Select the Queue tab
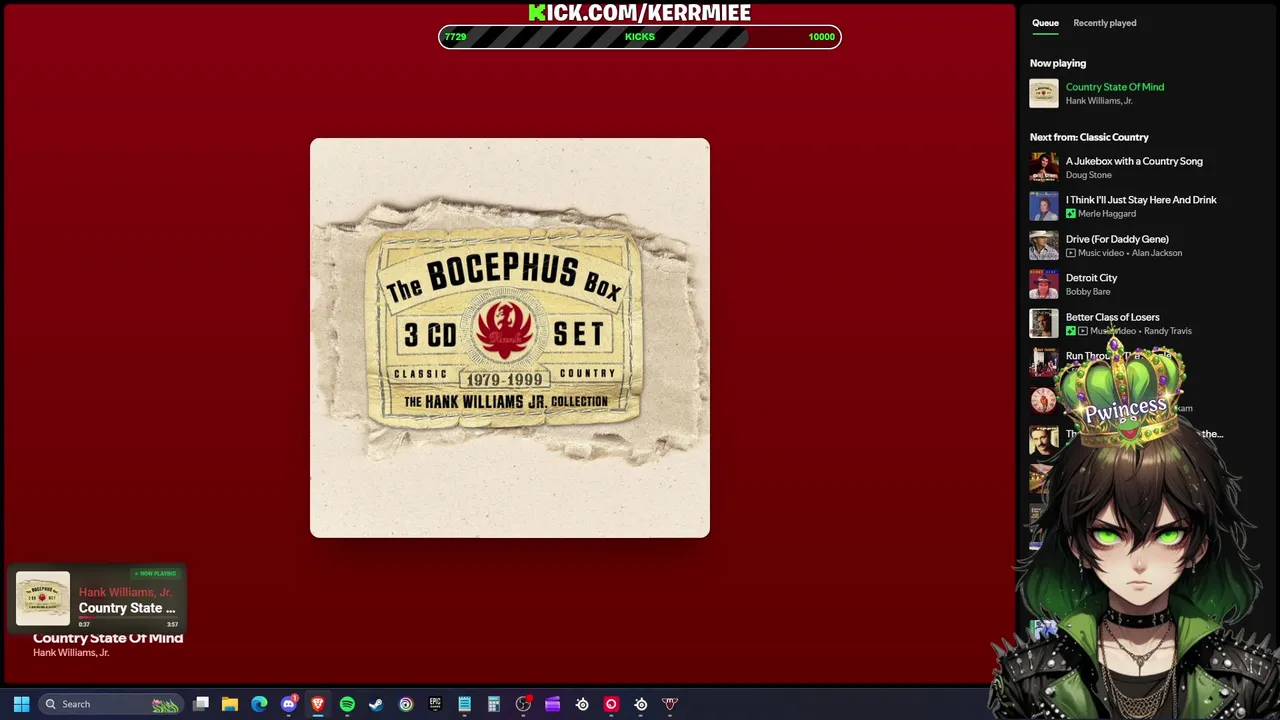The height and width of the screenshot is (720, 1280). (x=1045, y=23)
